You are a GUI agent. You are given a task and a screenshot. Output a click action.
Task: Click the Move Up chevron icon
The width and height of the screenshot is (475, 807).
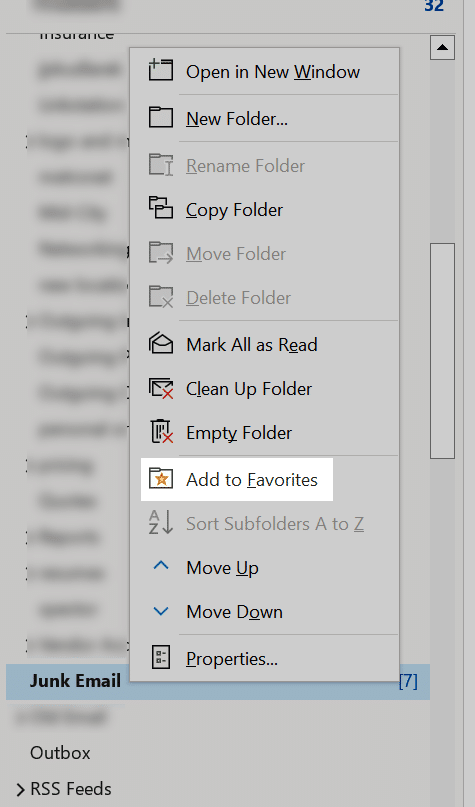(161, 566)
